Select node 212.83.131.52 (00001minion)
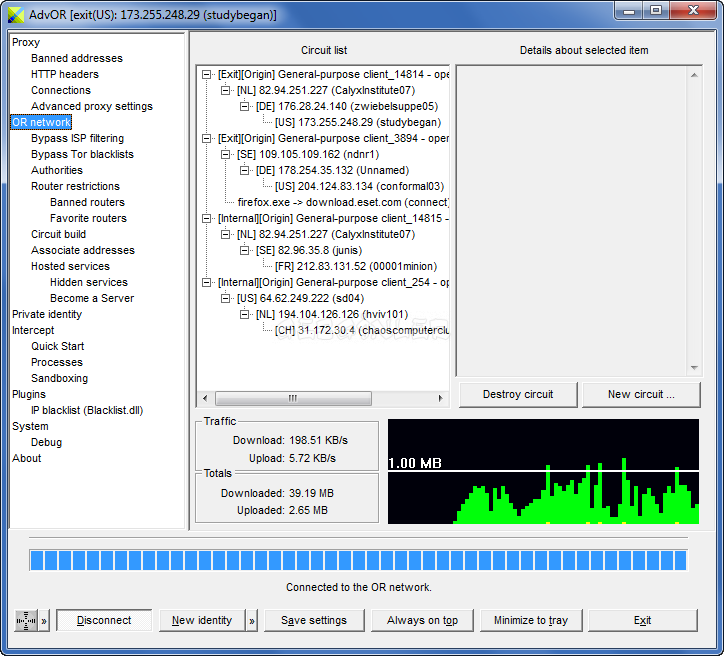The width and height of the screenshot is (724, 656). pos(356,266)
